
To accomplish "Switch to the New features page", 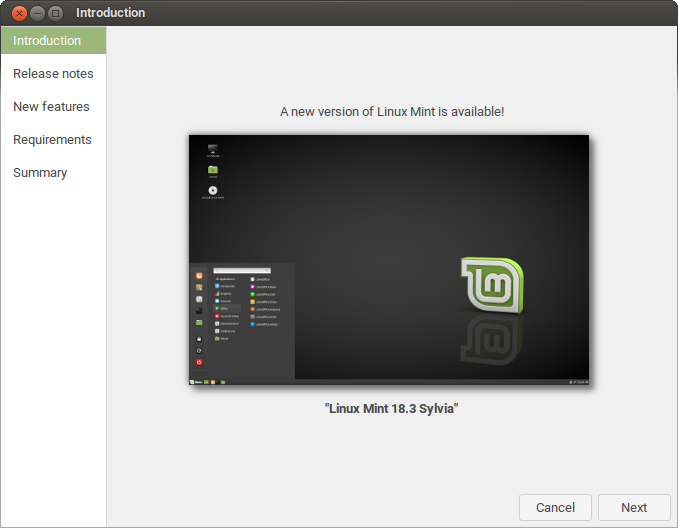I will point(51,107).
